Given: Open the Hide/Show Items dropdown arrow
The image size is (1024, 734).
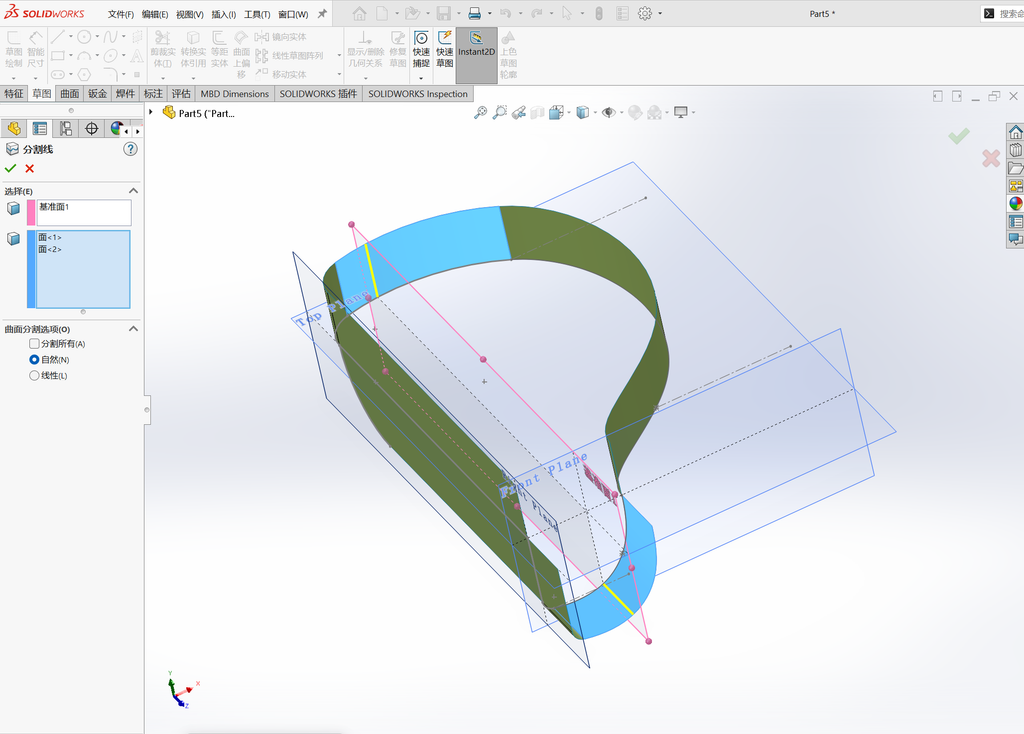Looking at the screenshot, I should tap(622, 112).
